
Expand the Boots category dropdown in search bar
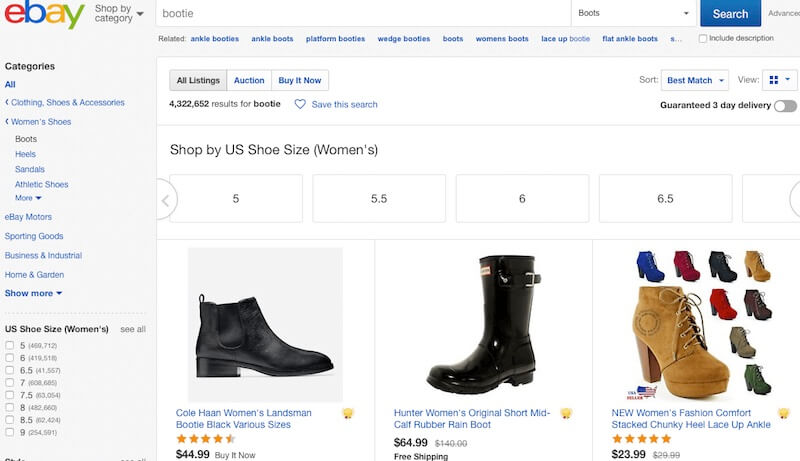633,13
